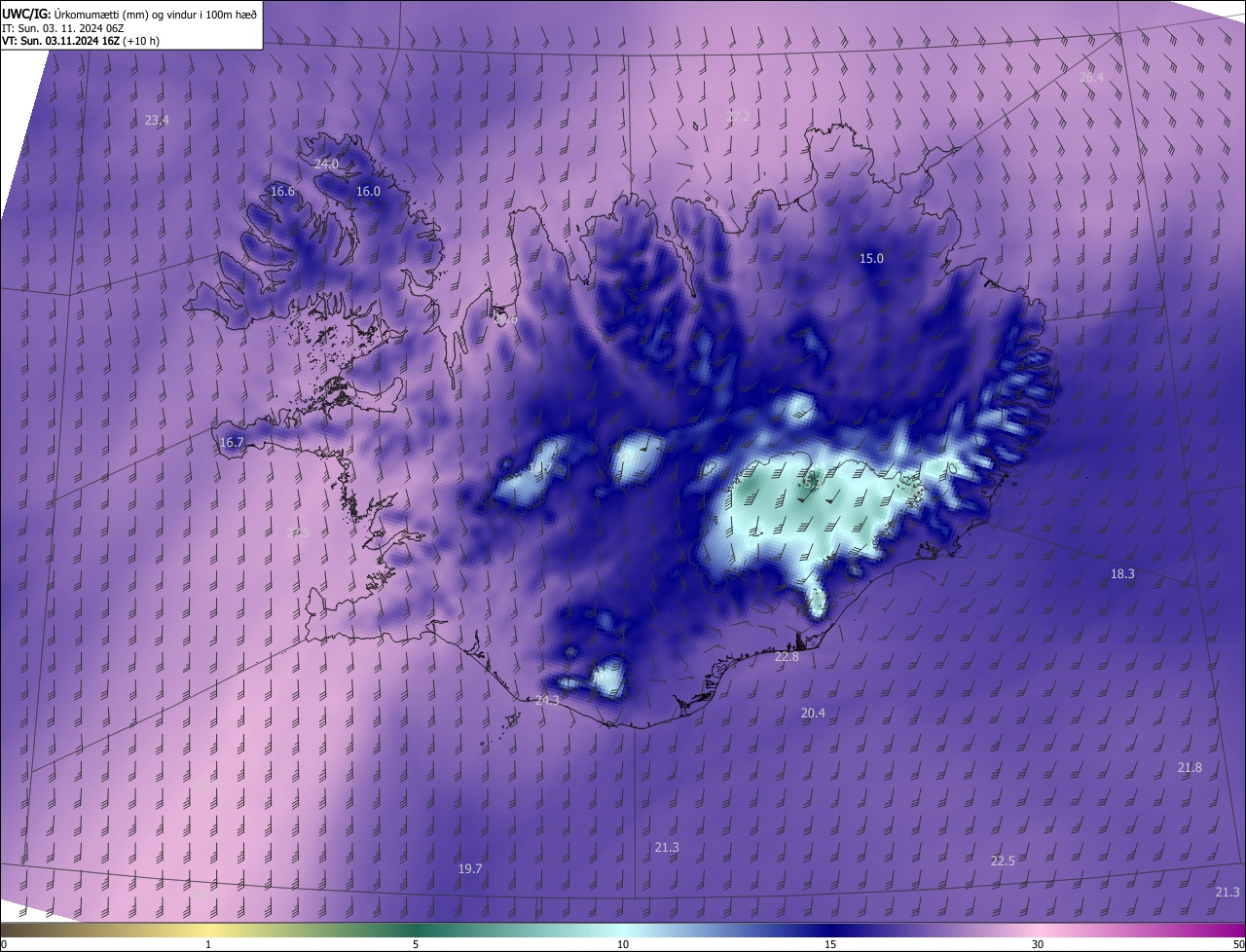1246x952 pixels.
Task: Click the 19.7 value on the map
Action: click(x=470, y=869)
